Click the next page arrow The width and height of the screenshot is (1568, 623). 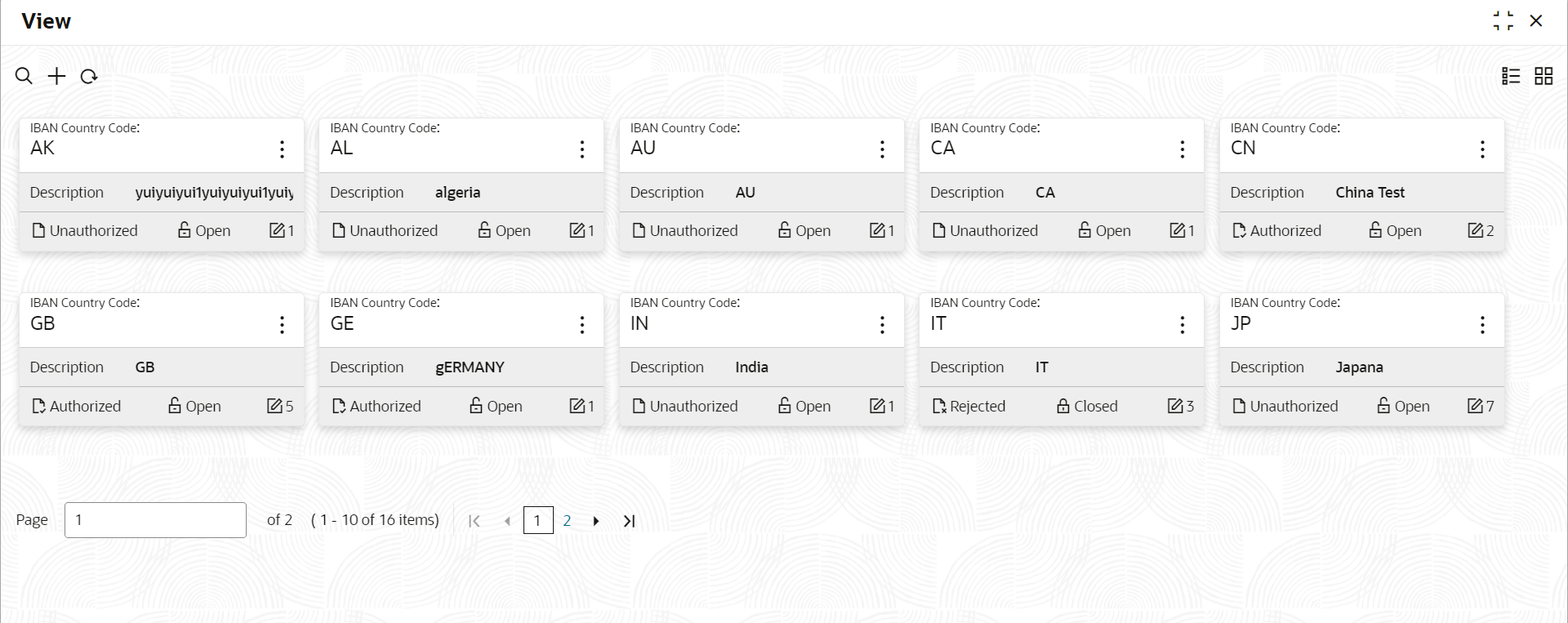(x=596, y=521)
